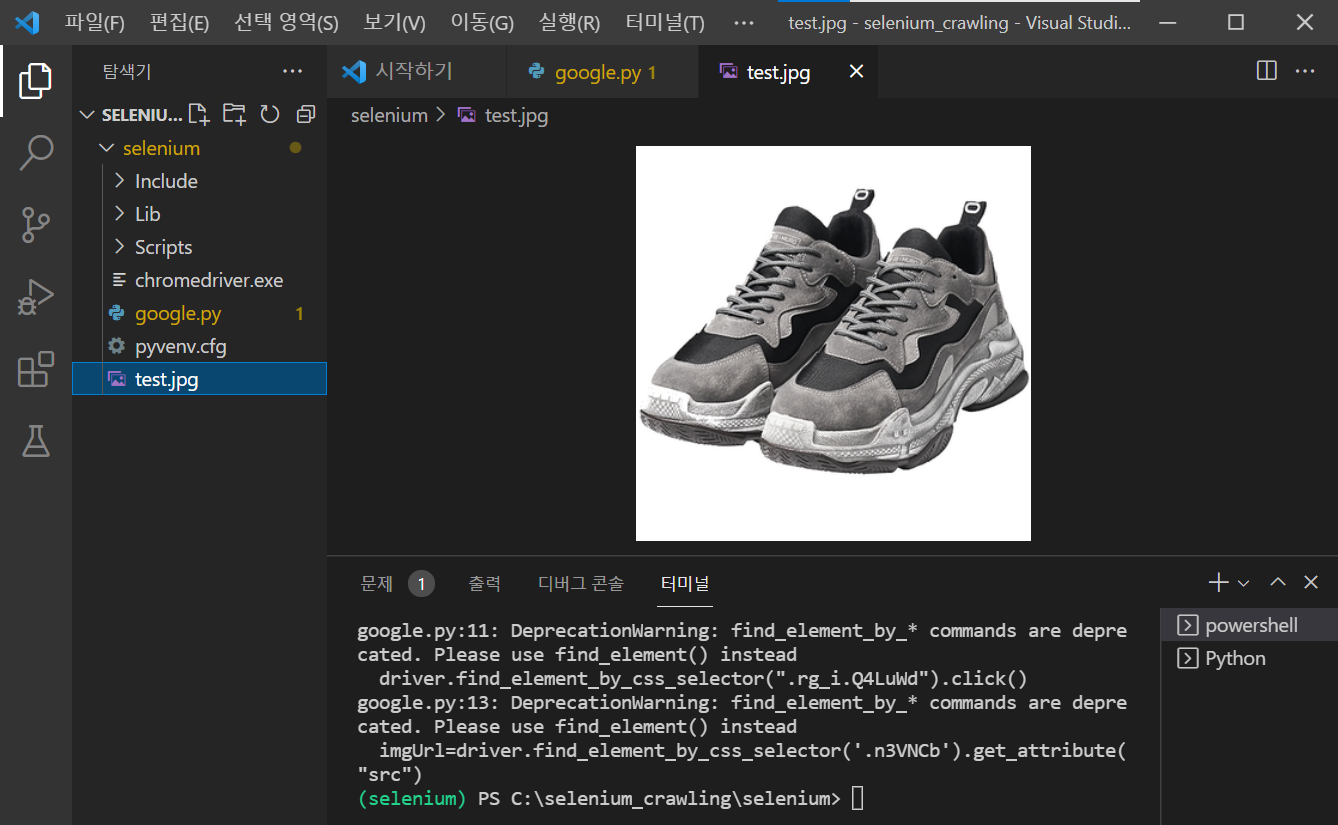Open the Search view in activity bar
This screenshot has width=1338, height=825.
click(x=36, y=153)
